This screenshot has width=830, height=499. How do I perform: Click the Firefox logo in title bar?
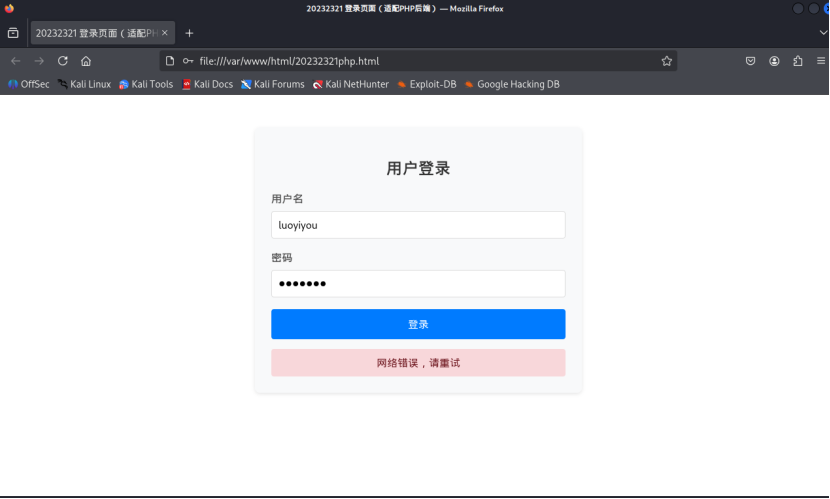[9, 8]
